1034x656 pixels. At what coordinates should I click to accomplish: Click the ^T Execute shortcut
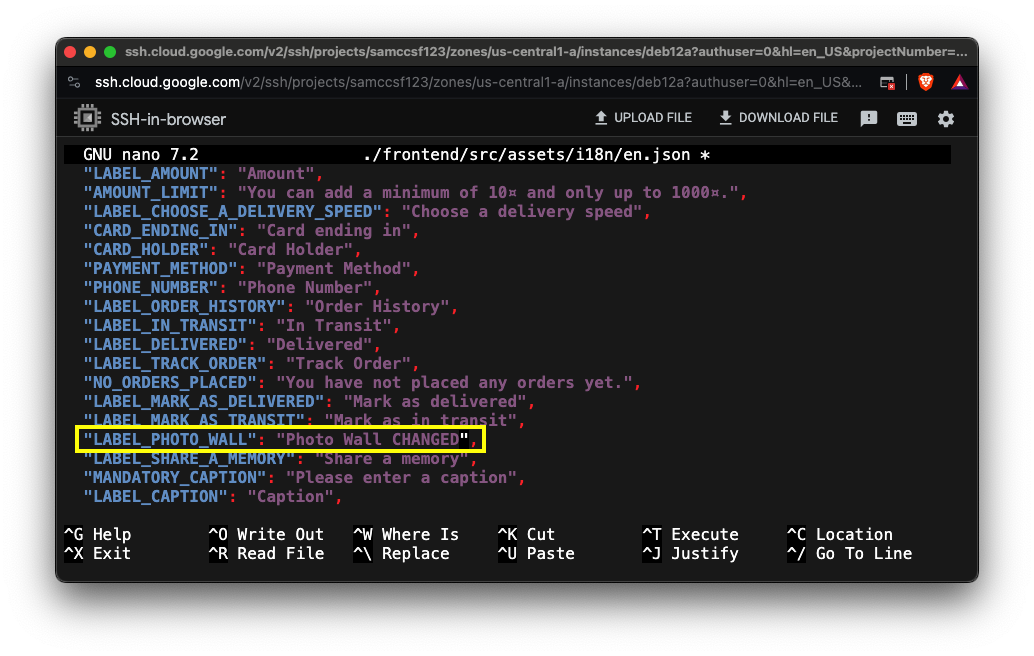(x=690, y=535)
